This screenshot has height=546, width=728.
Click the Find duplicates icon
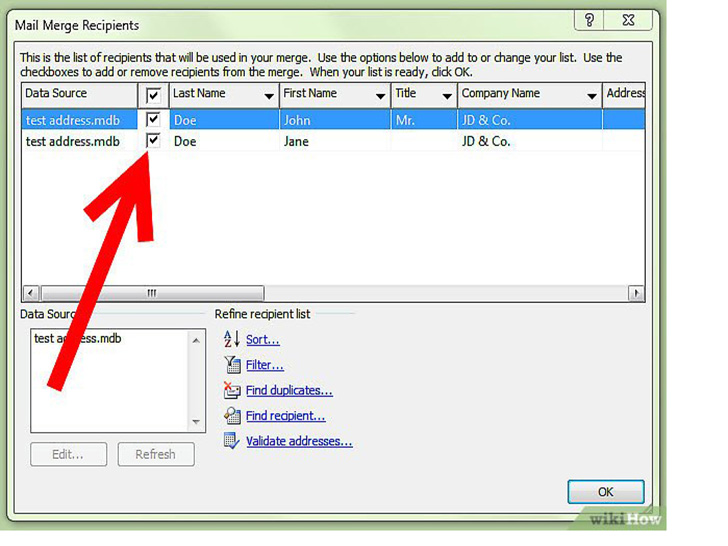click(232, 390)
